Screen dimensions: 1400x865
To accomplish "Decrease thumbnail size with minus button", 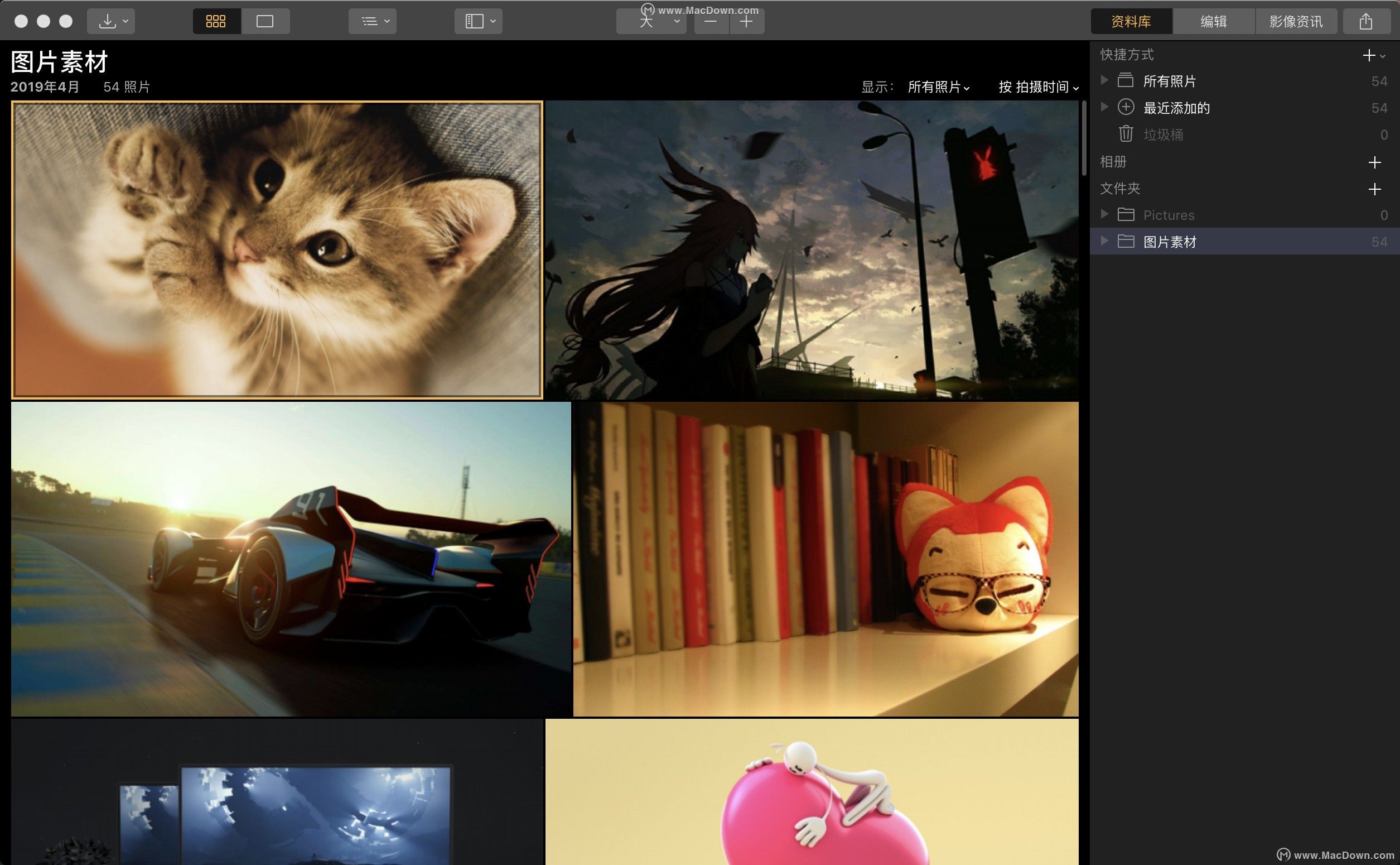I will pyautogui.click(x=711, y=21).
